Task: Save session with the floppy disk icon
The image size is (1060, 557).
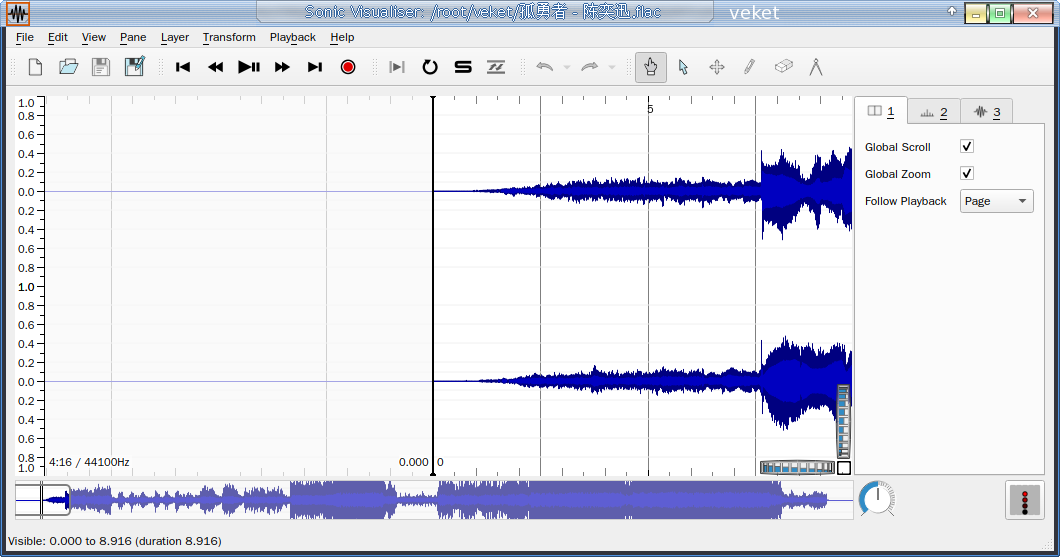Action: [x=101, y=67]
